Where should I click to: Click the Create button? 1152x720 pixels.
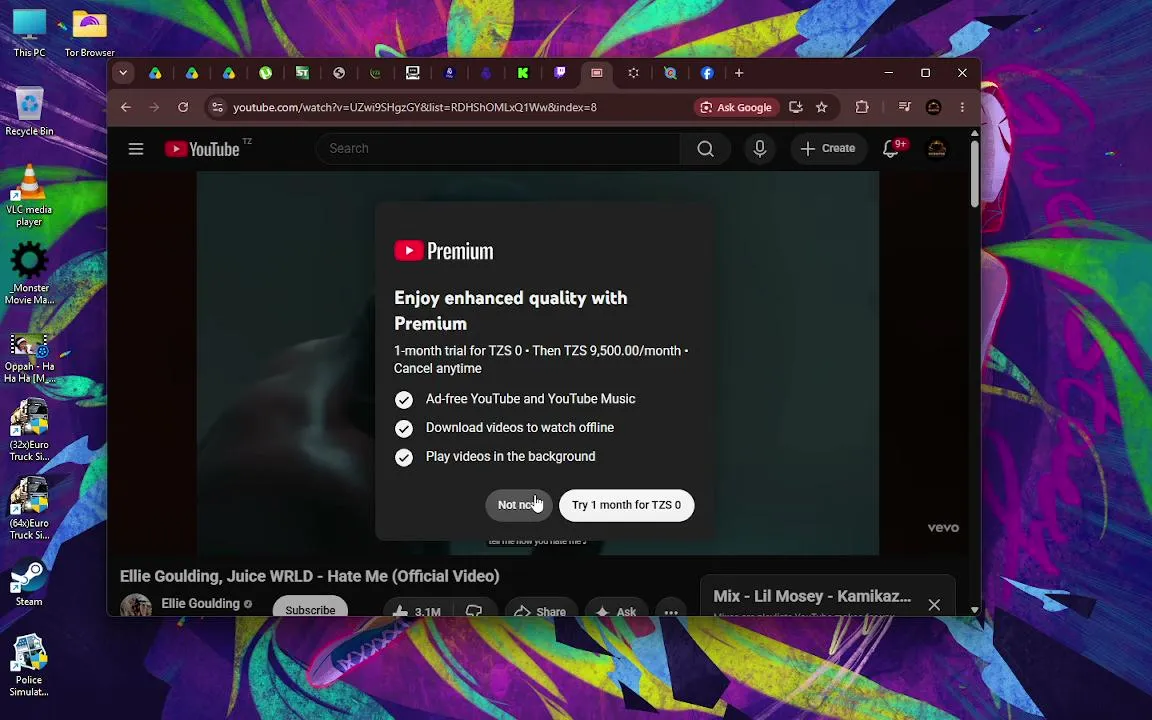click(x=828, y=149)
